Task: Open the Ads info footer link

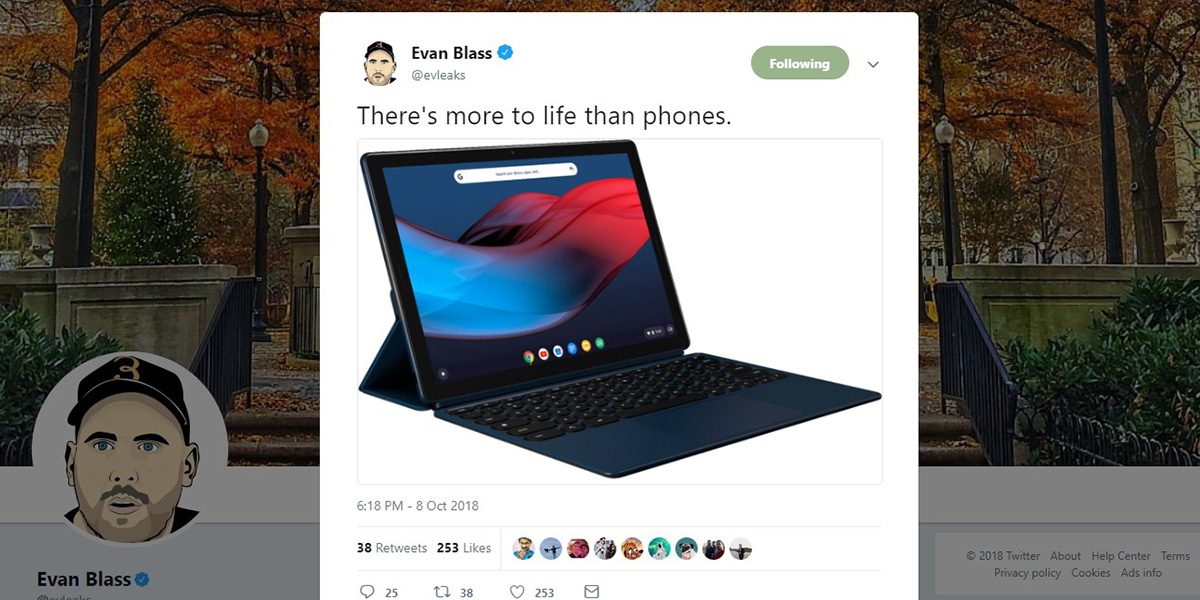Action: tap(1141, 573)
